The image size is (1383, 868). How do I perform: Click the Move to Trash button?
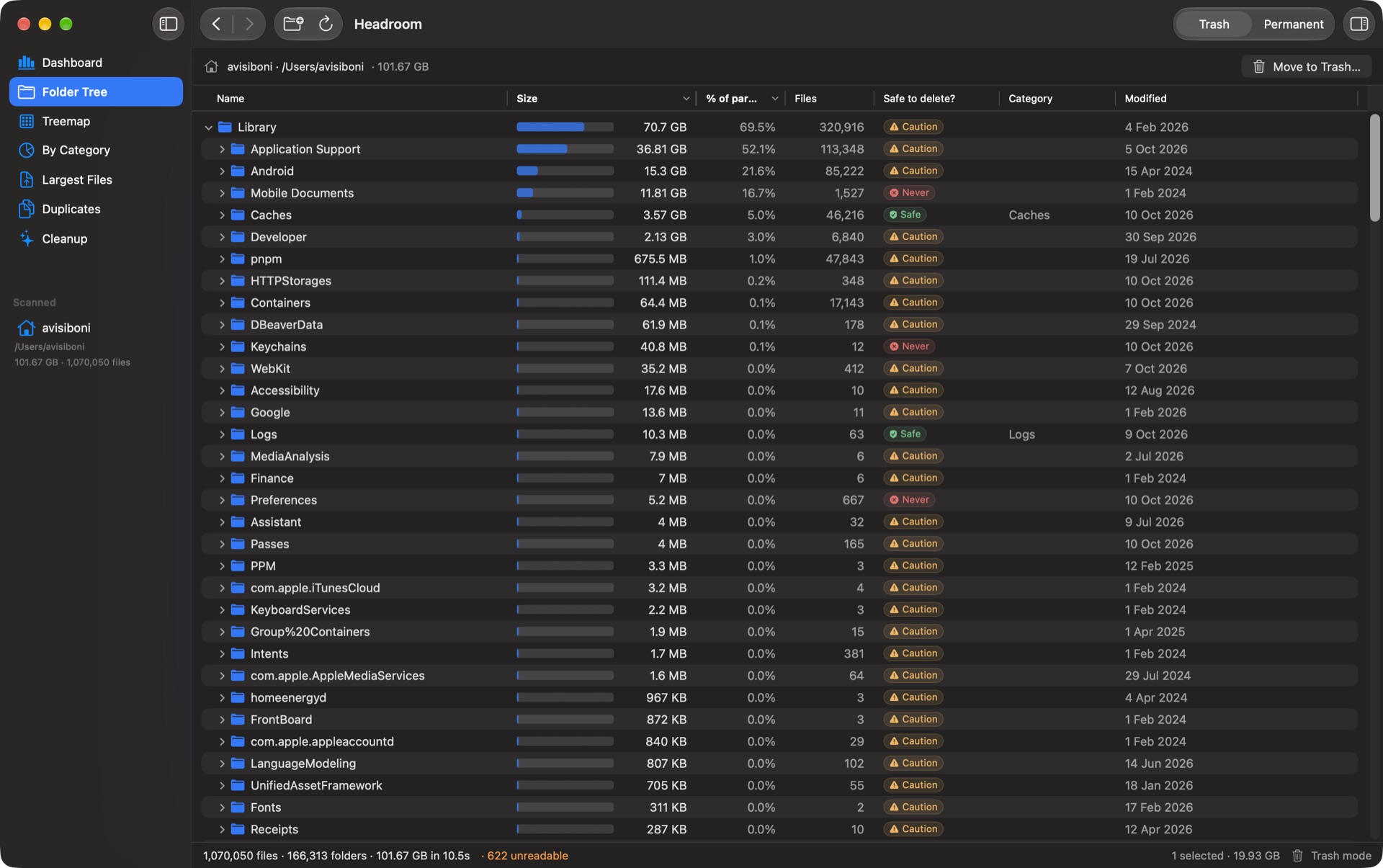tap(1307, 66)
